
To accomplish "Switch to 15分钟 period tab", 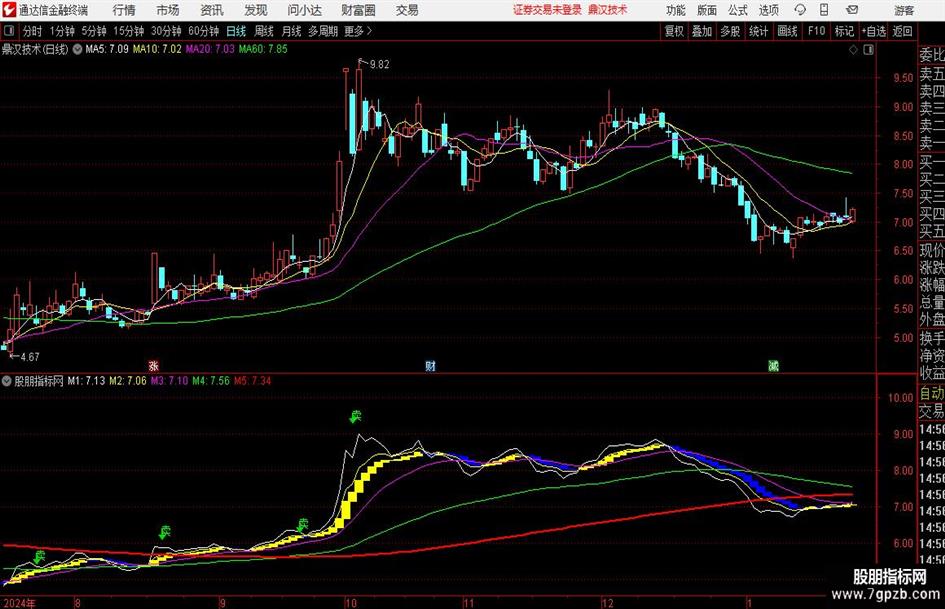I will tap(129, 31).
